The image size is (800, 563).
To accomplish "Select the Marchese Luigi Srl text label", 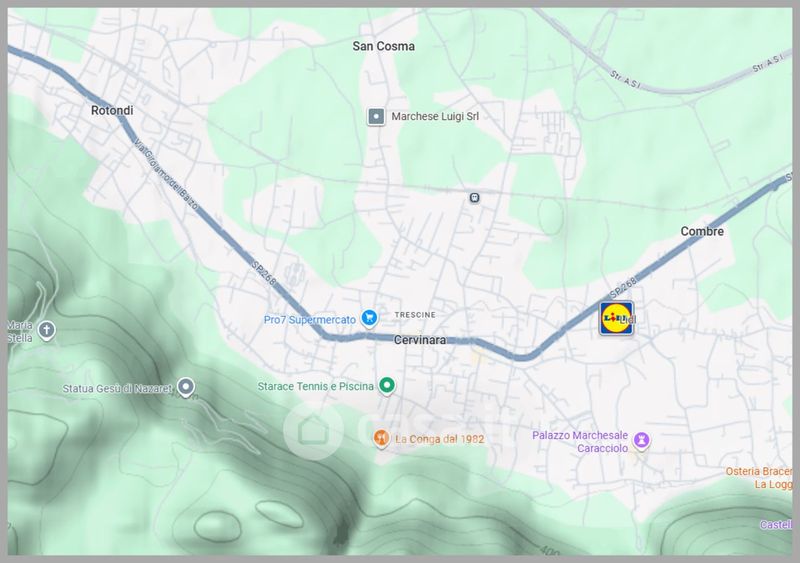I will coord(435,116).
